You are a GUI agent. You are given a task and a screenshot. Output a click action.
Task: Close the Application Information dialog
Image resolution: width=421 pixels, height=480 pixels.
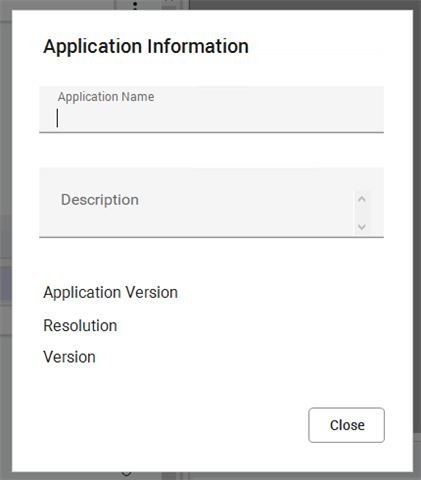[x=346, y=425]
